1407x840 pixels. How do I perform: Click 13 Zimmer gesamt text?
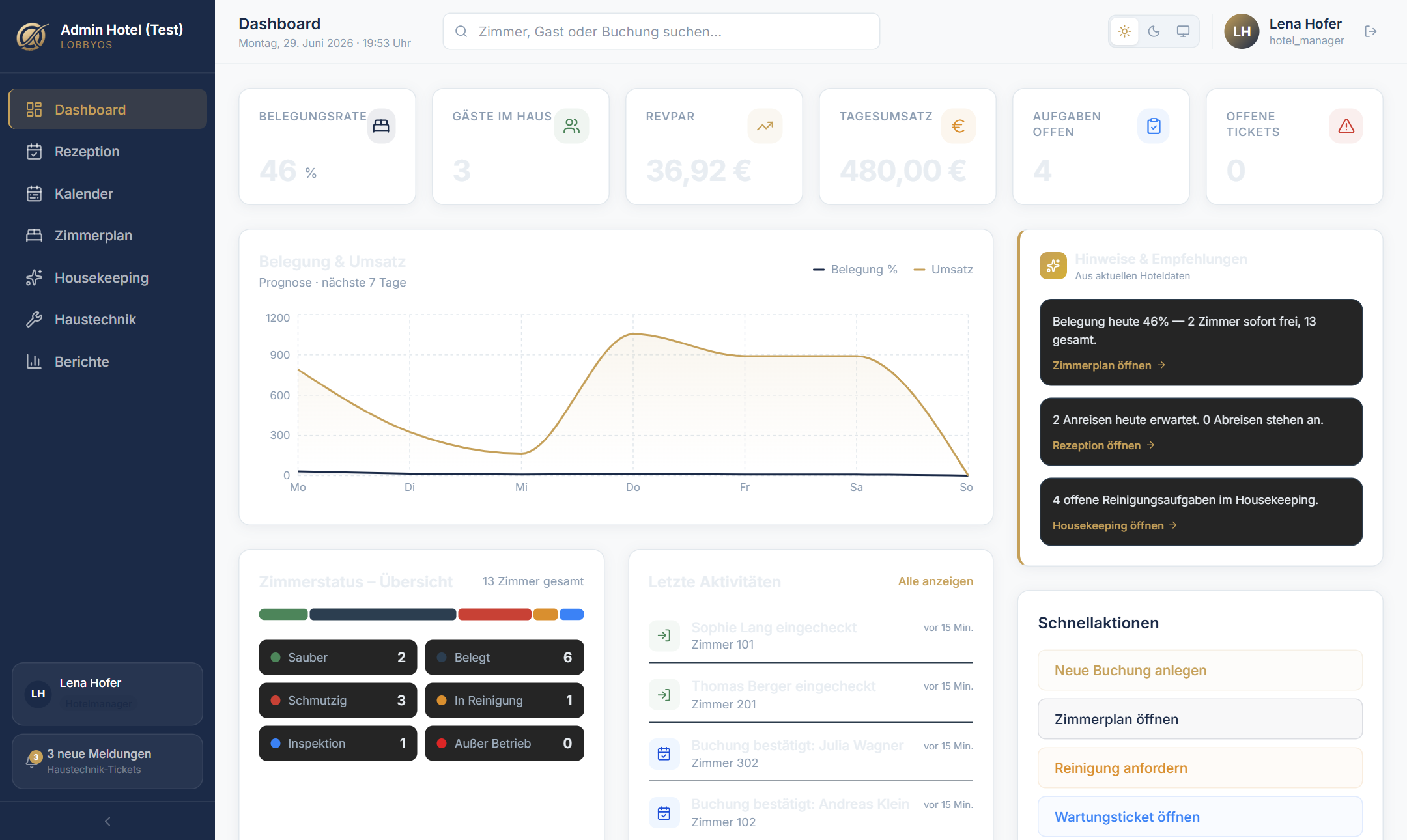point(533,581)
